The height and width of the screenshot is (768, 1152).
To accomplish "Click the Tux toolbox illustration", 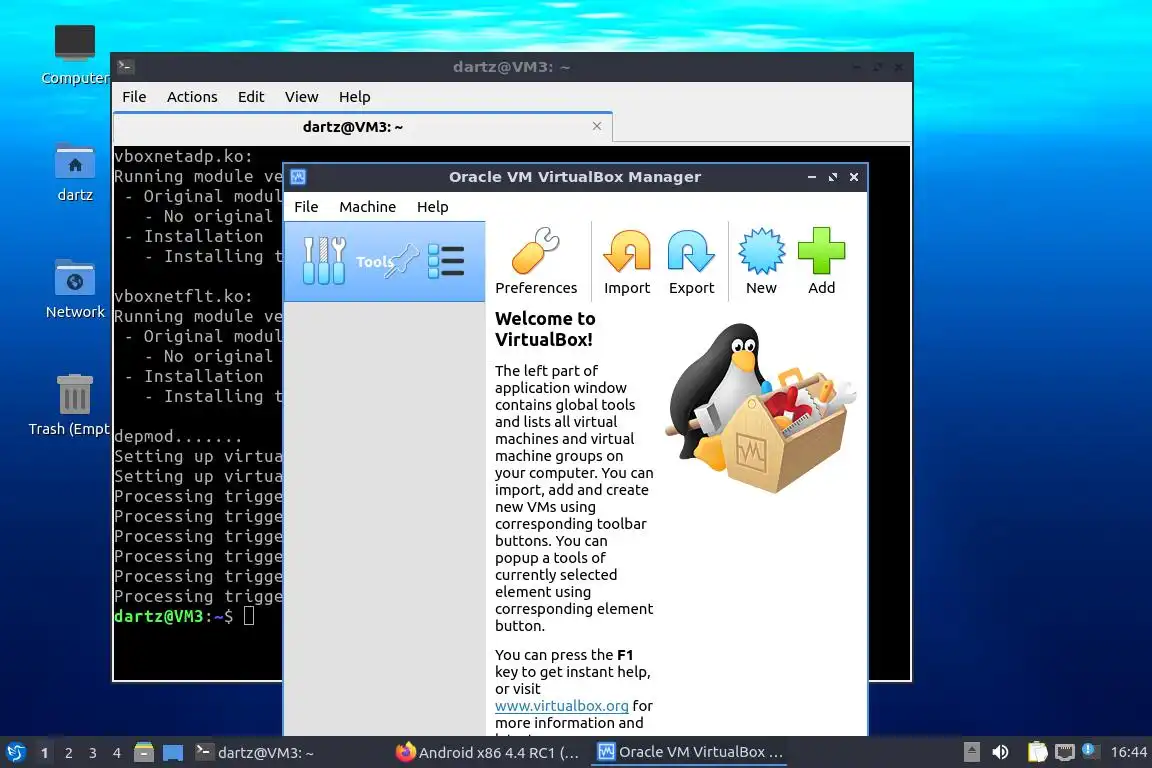I will point(760,408).
